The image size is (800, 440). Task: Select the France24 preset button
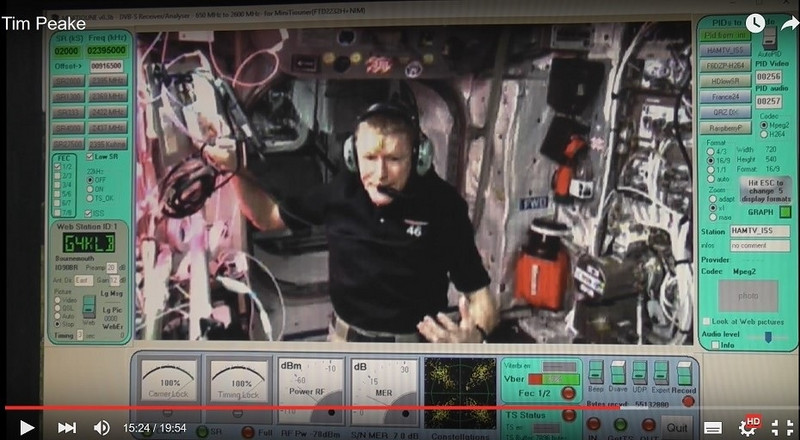(725, 96)
